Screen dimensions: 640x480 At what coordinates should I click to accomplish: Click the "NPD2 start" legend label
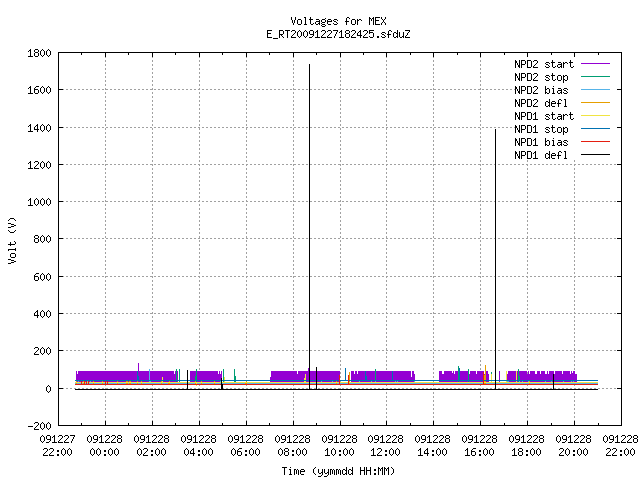(544, 64)
